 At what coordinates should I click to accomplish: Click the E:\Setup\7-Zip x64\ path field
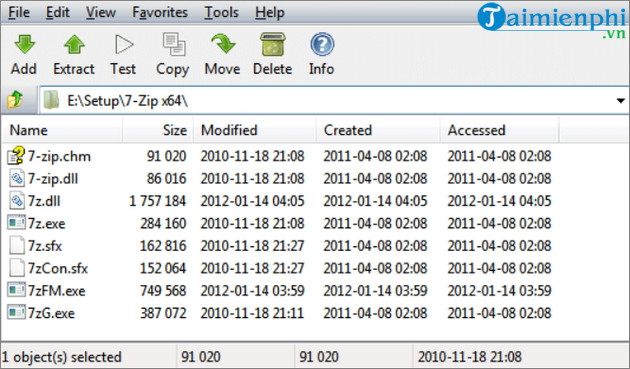coord(333,100)
